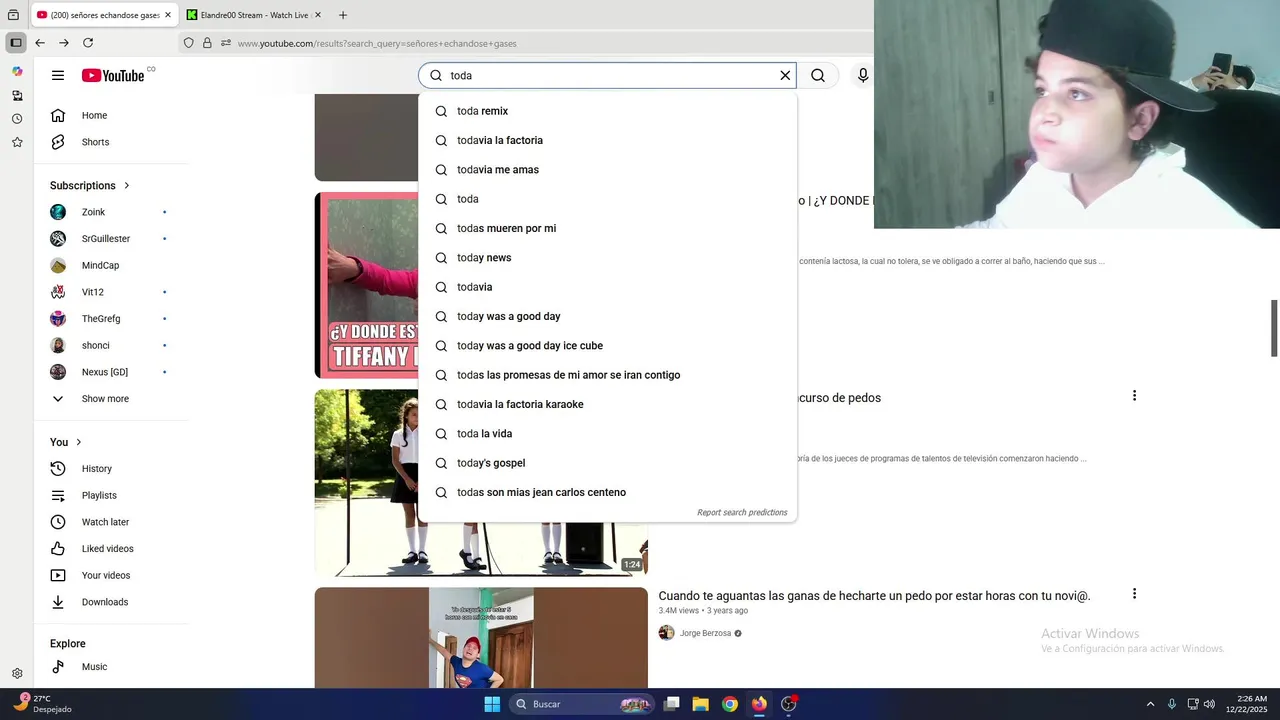This screenshot has height=720, width=1280.
Task: Open shonci channel from subscriptions
Action: pos(111,345)
